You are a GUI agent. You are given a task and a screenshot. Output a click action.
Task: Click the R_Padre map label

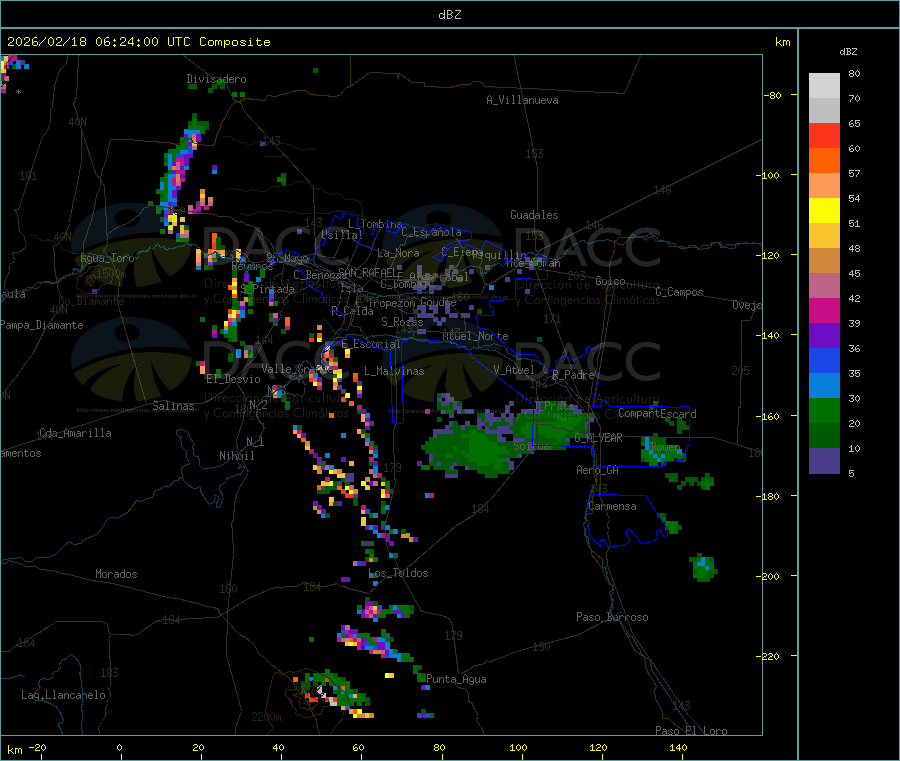click(573, 375)
